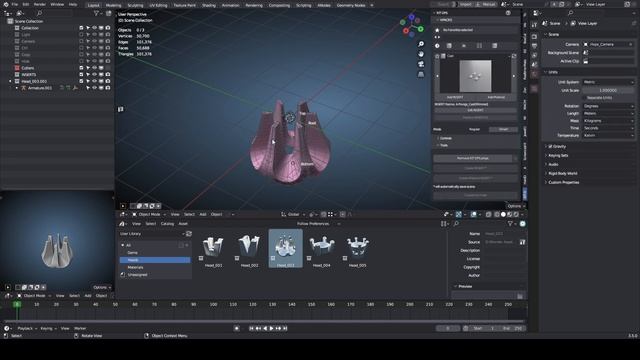Viewport: 640px width, 360px height.
Task: Open the File menu
Action: (15, 4)
